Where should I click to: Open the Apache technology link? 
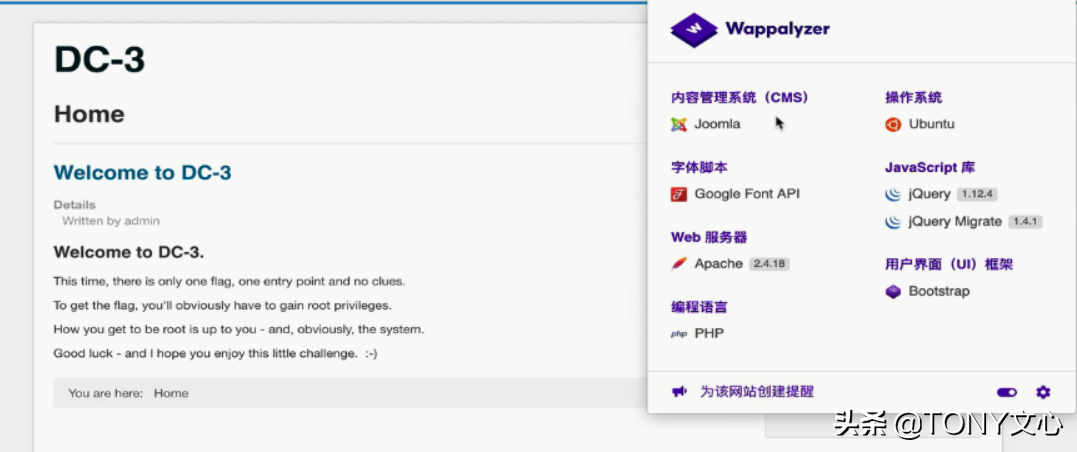point(718,264)
